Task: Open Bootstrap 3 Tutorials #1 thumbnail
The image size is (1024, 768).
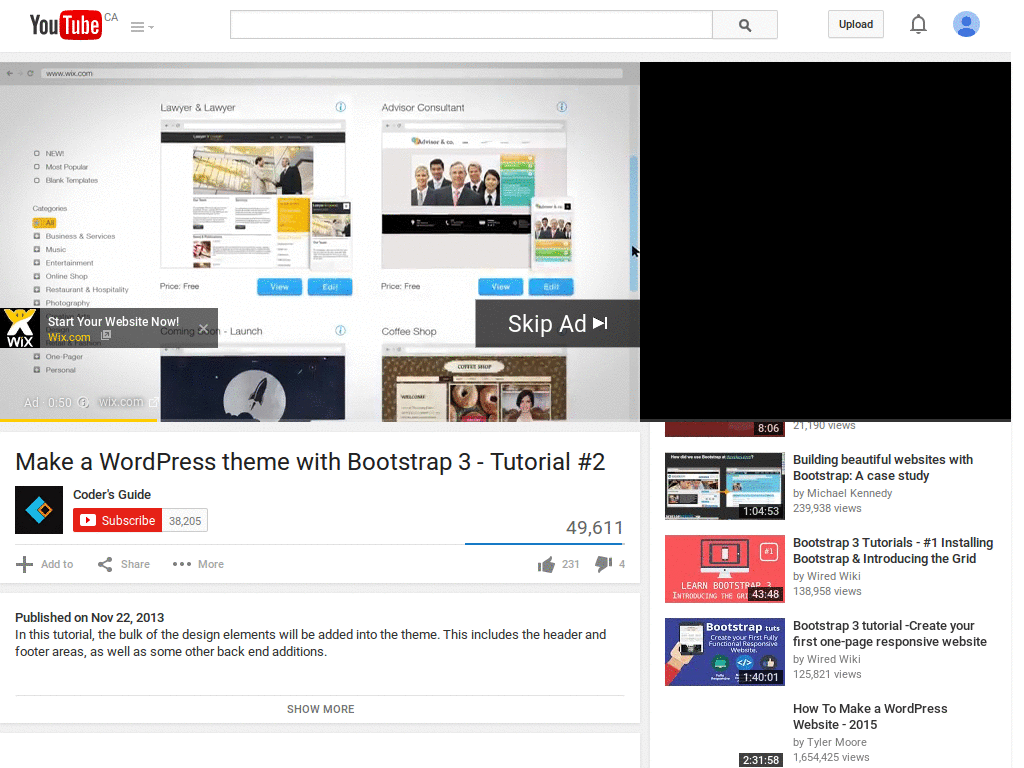Action: [x=724, y=569]
